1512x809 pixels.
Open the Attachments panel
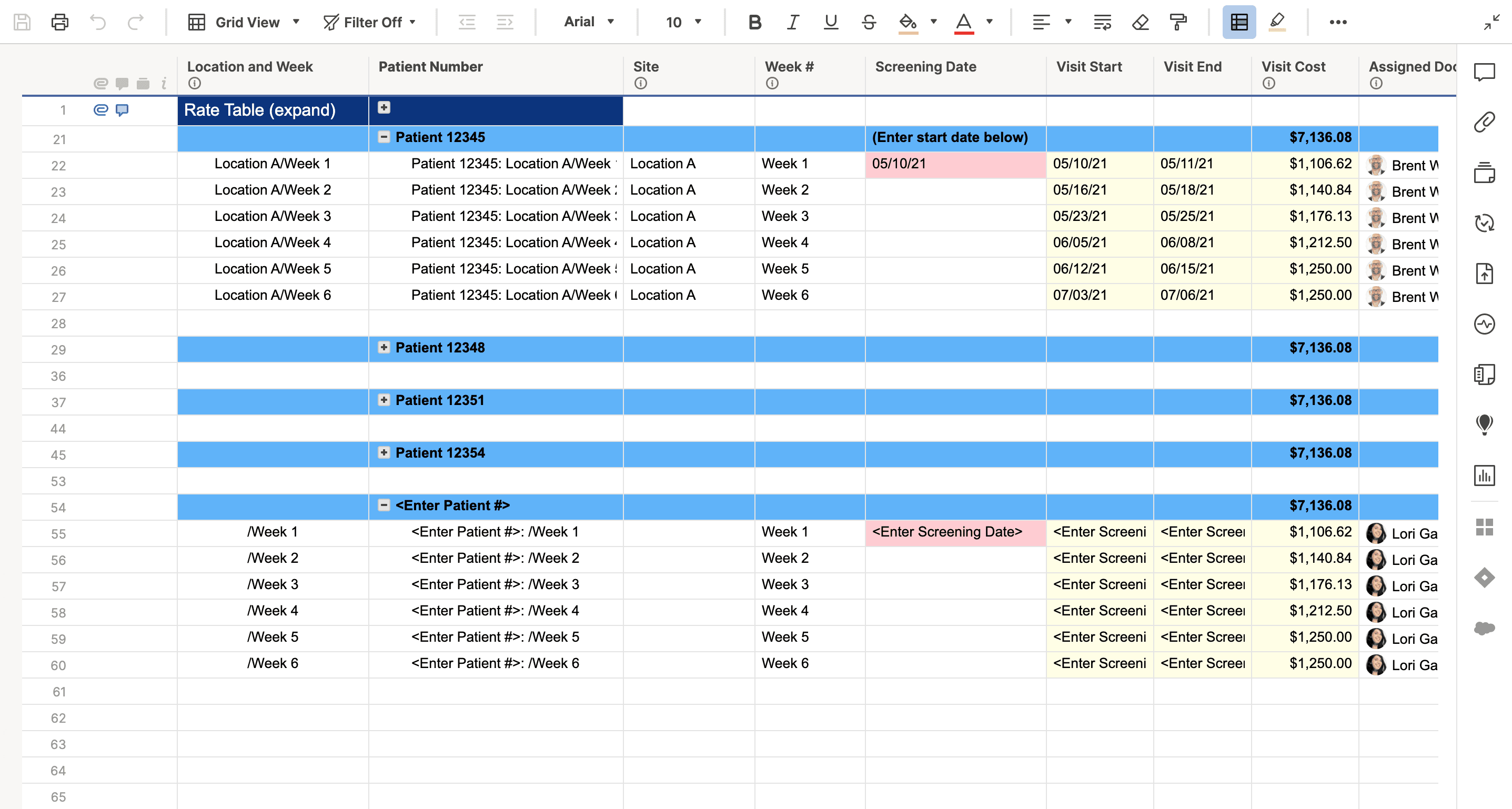[x=1485, y=122]
